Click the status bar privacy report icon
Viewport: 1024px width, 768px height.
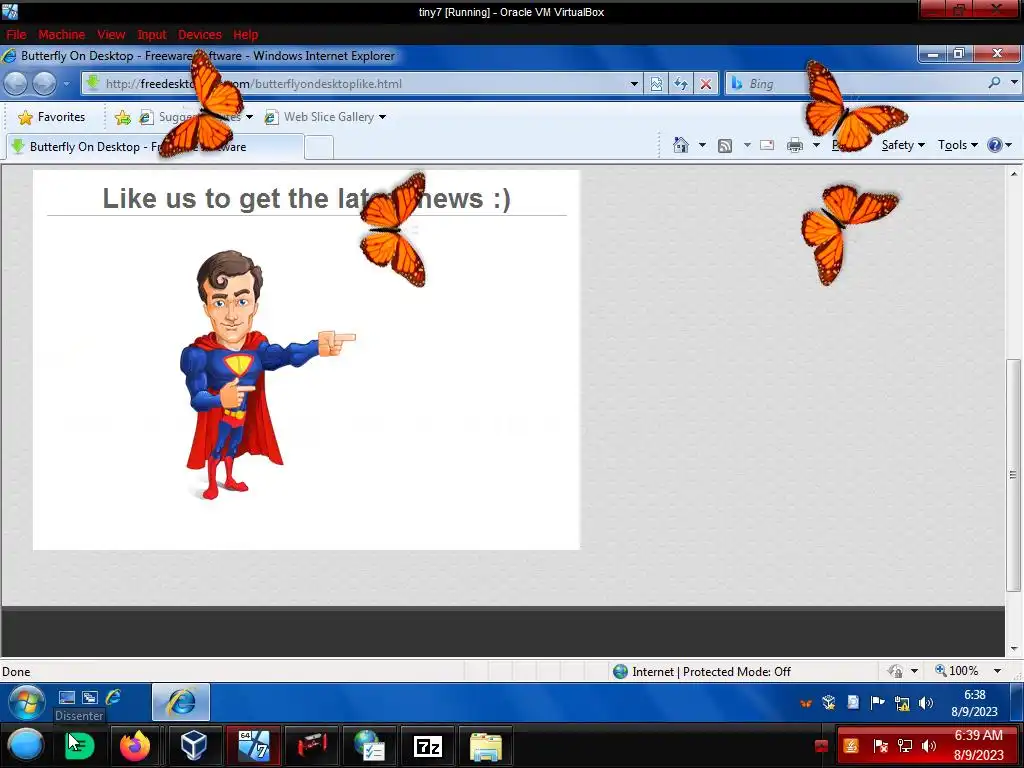coord(895,671)
